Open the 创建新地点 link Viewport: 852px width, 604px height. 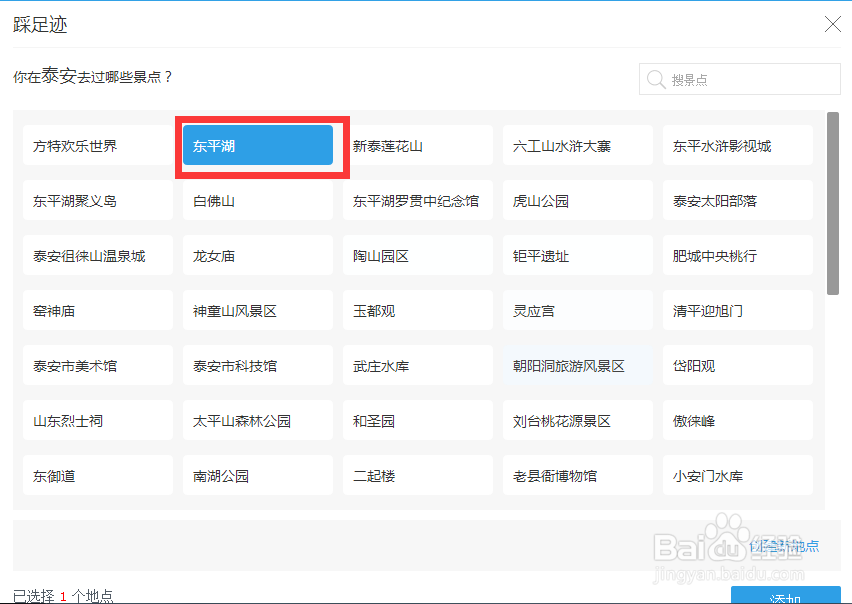click(783, 545)
